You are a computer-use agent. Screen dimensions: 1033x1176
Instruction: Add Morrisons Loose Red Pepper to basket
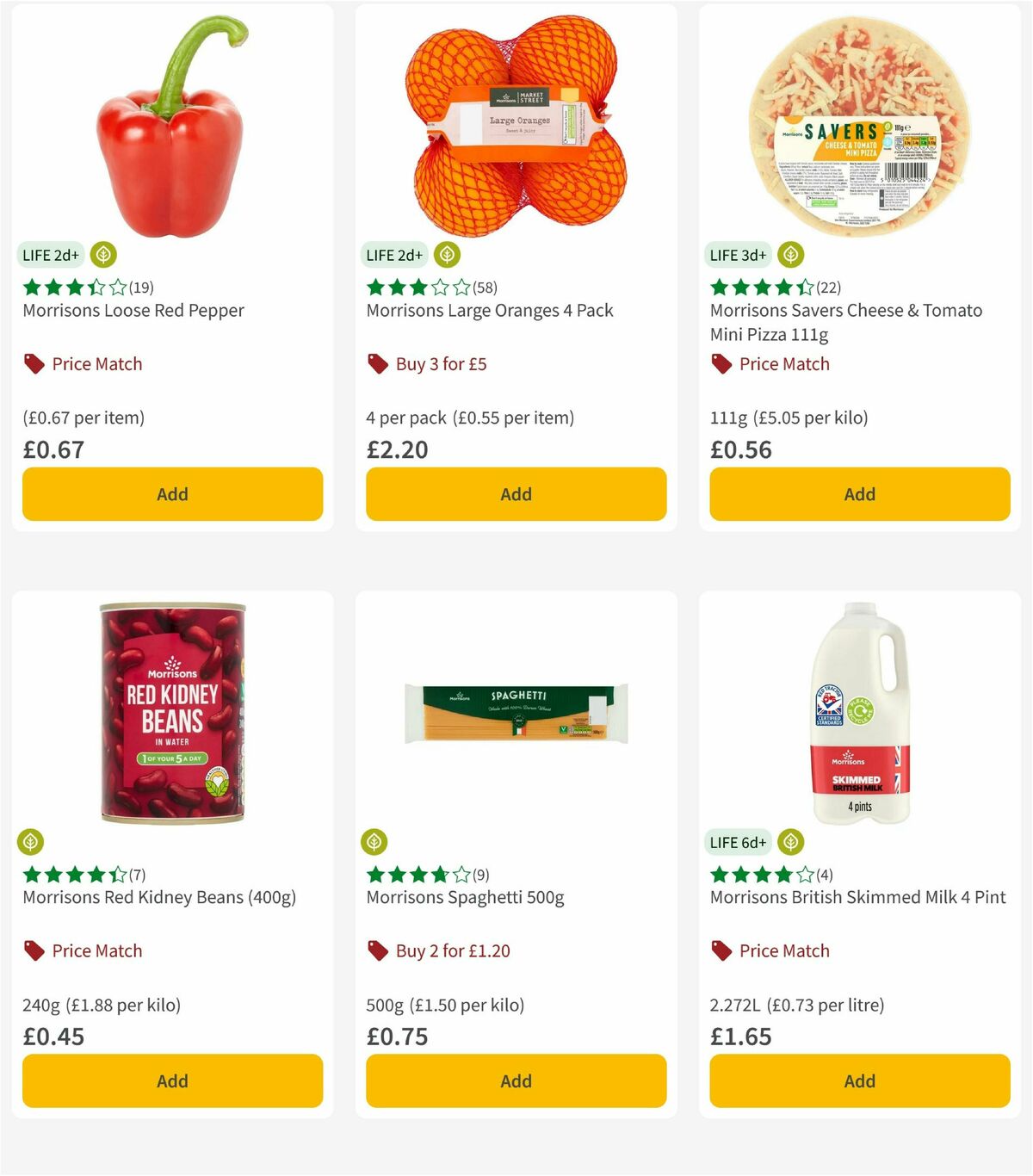pos(172,494)
